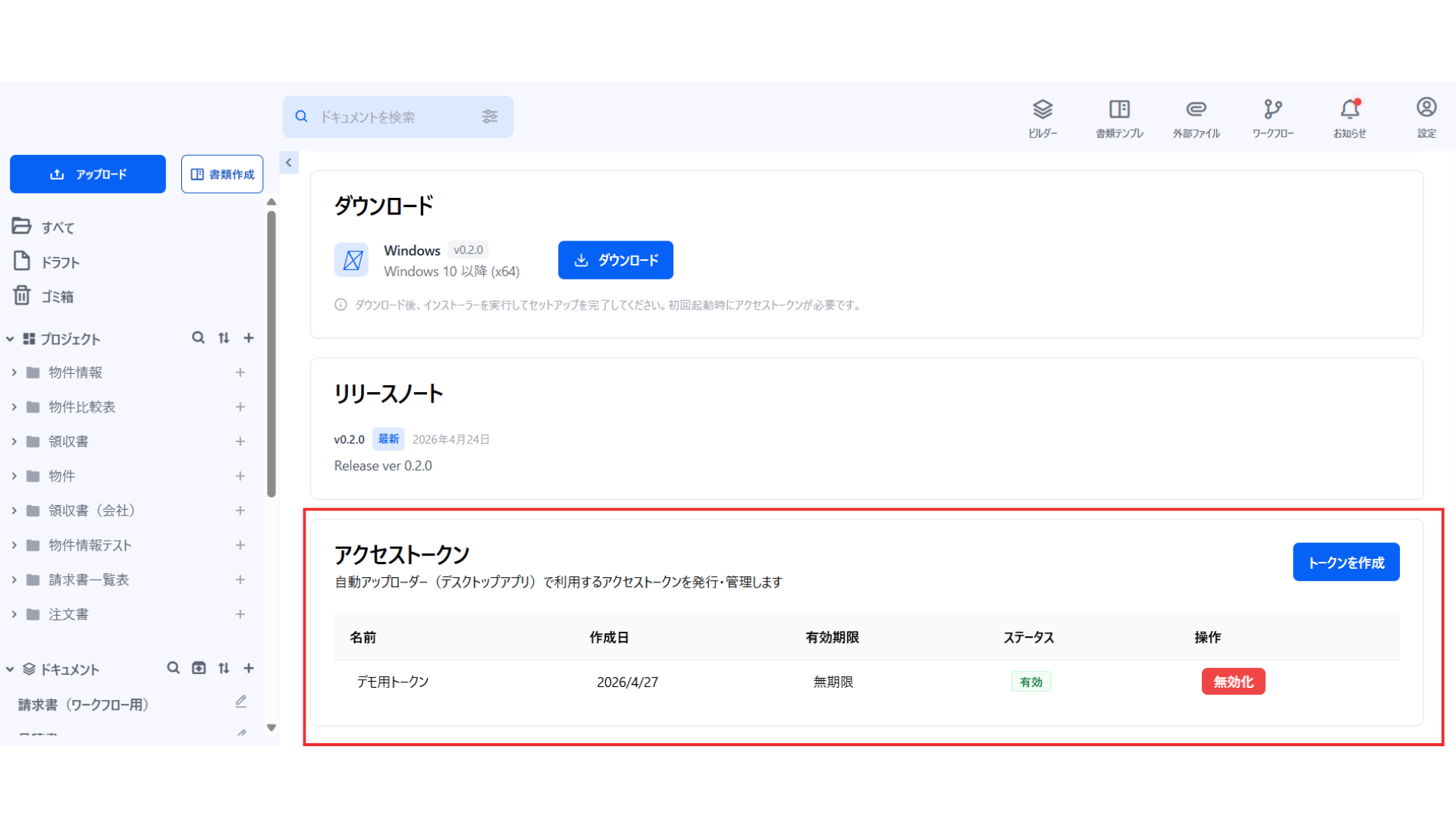
Task: Add item to 請求書一覧表 folder
Action: click(240, 579)
